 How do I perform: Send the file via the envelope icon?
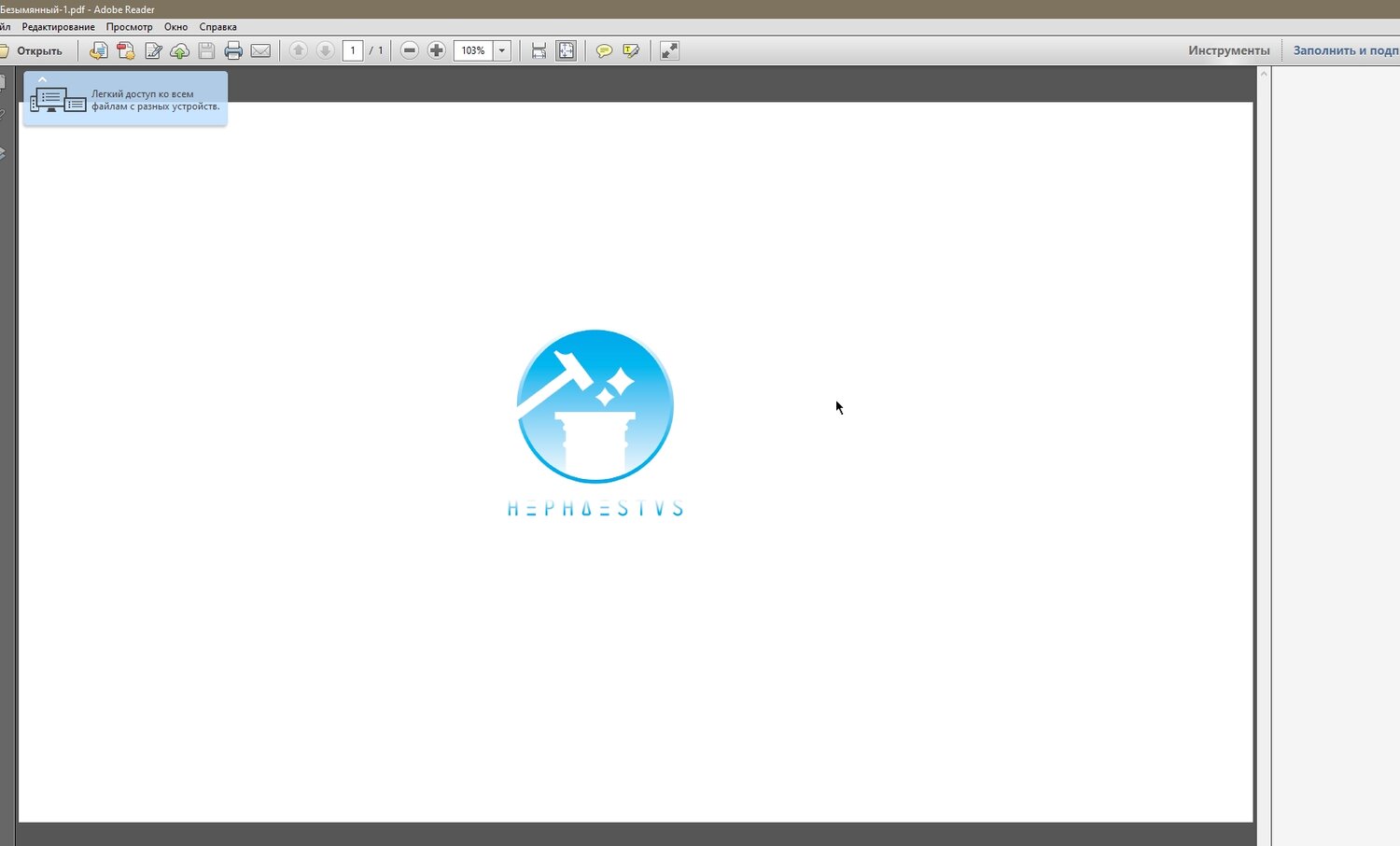tap(261, 50)
